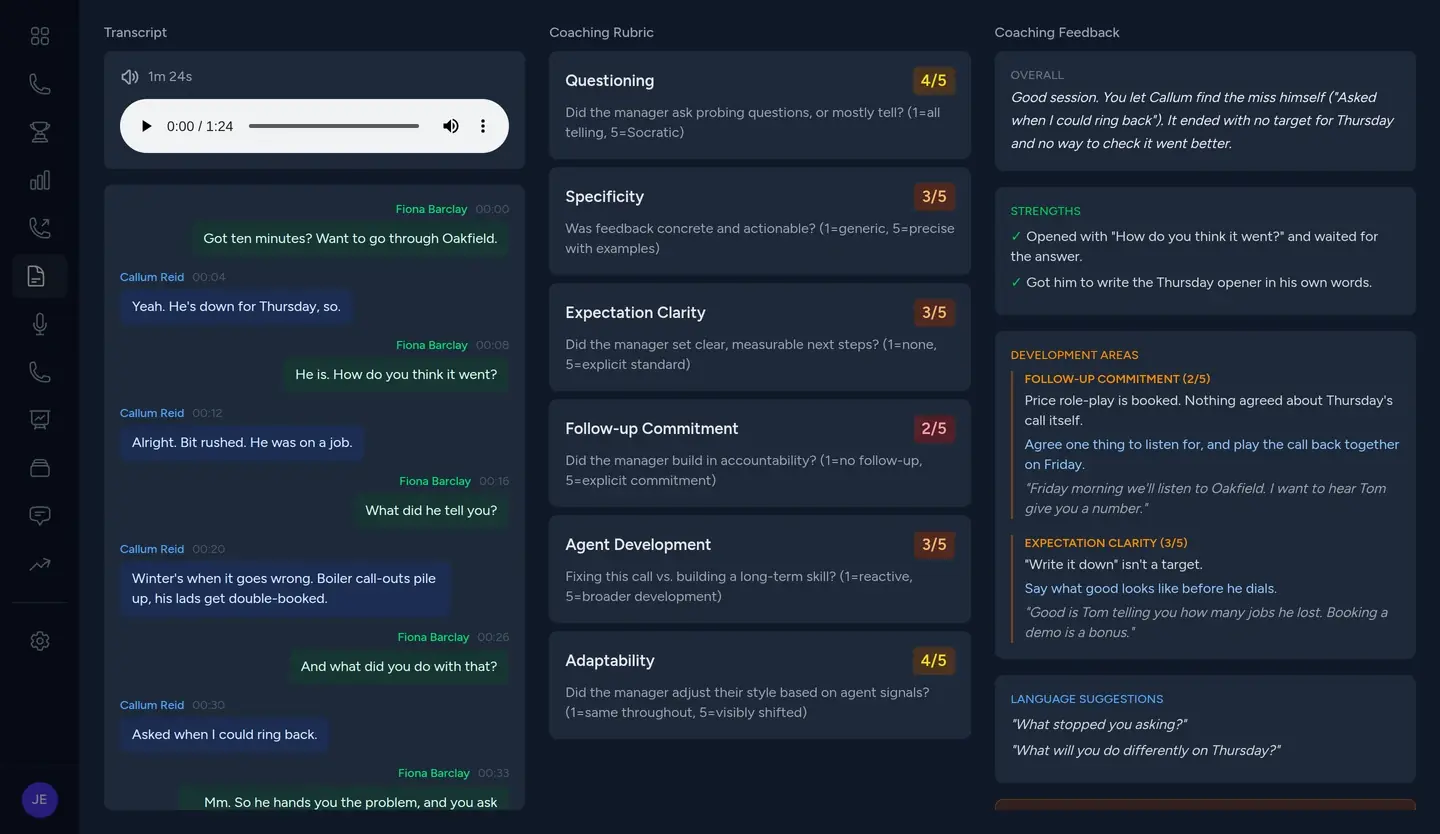1440x834 pixels.
Task: Click the Specificity rubric heading
Action: click(604, 197)
